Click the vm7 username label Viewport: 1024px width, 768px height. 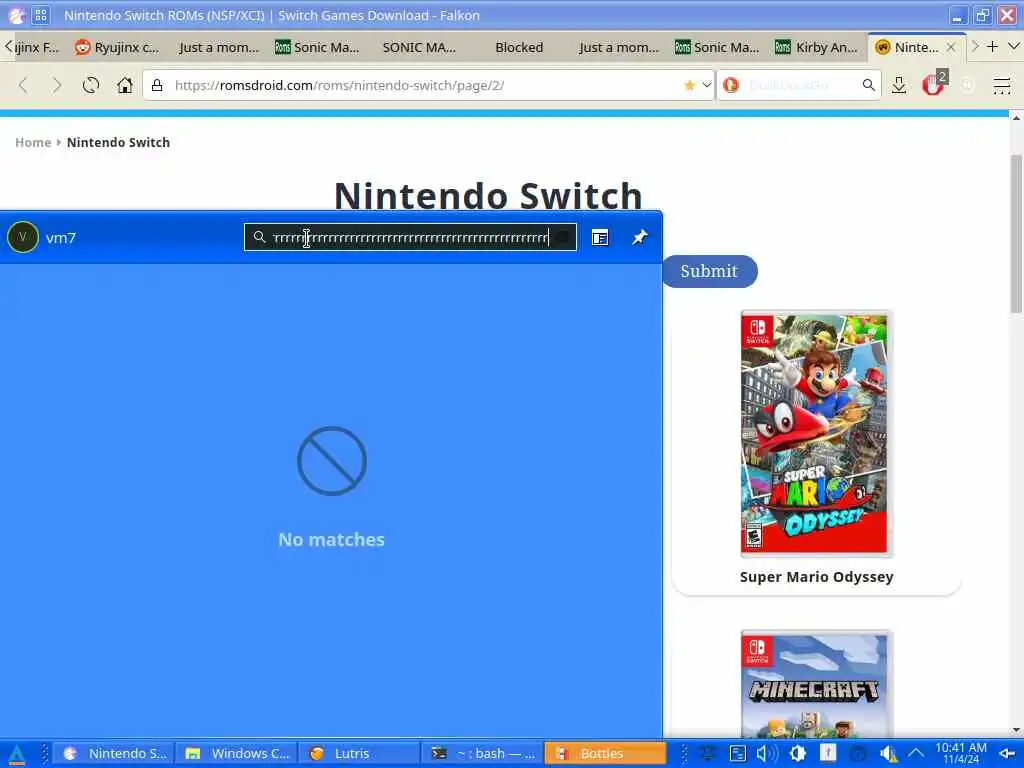(x=61, y=238)
